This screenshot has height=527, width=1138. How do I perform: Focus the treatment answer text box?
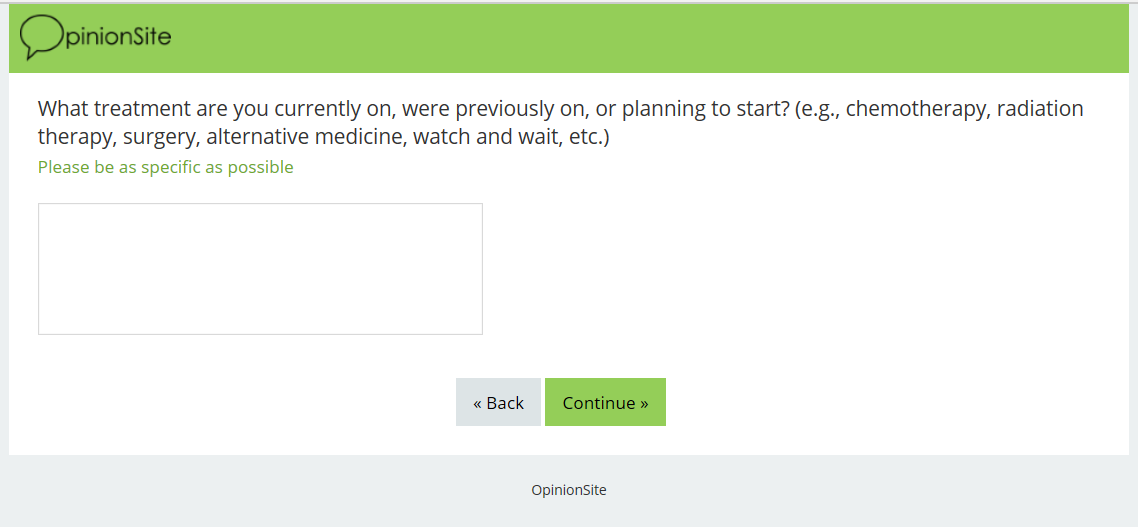[260, 269]
